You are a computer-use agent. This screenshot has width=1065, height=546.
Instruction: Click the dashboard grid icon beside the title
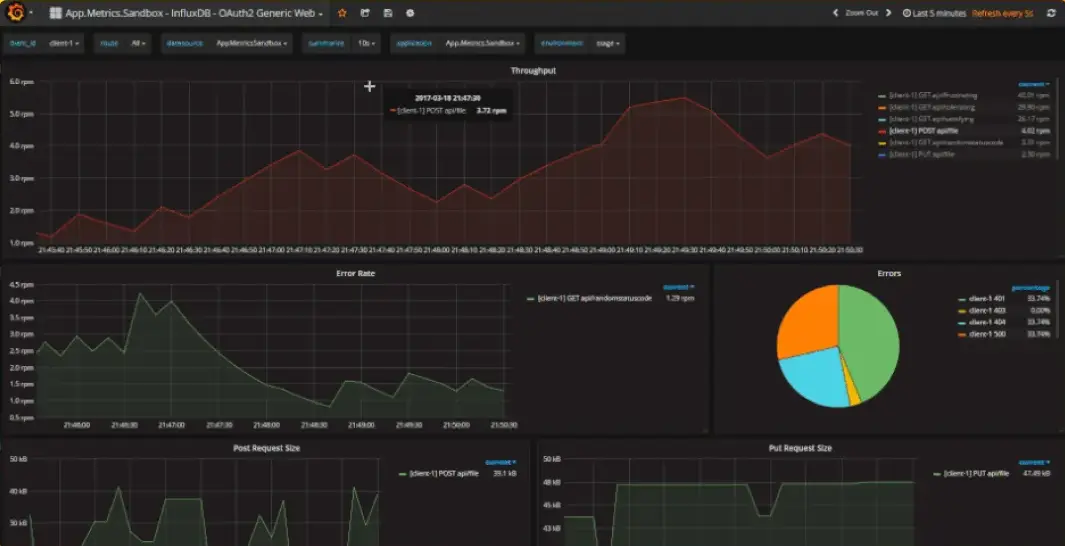(x=56, y=13)
